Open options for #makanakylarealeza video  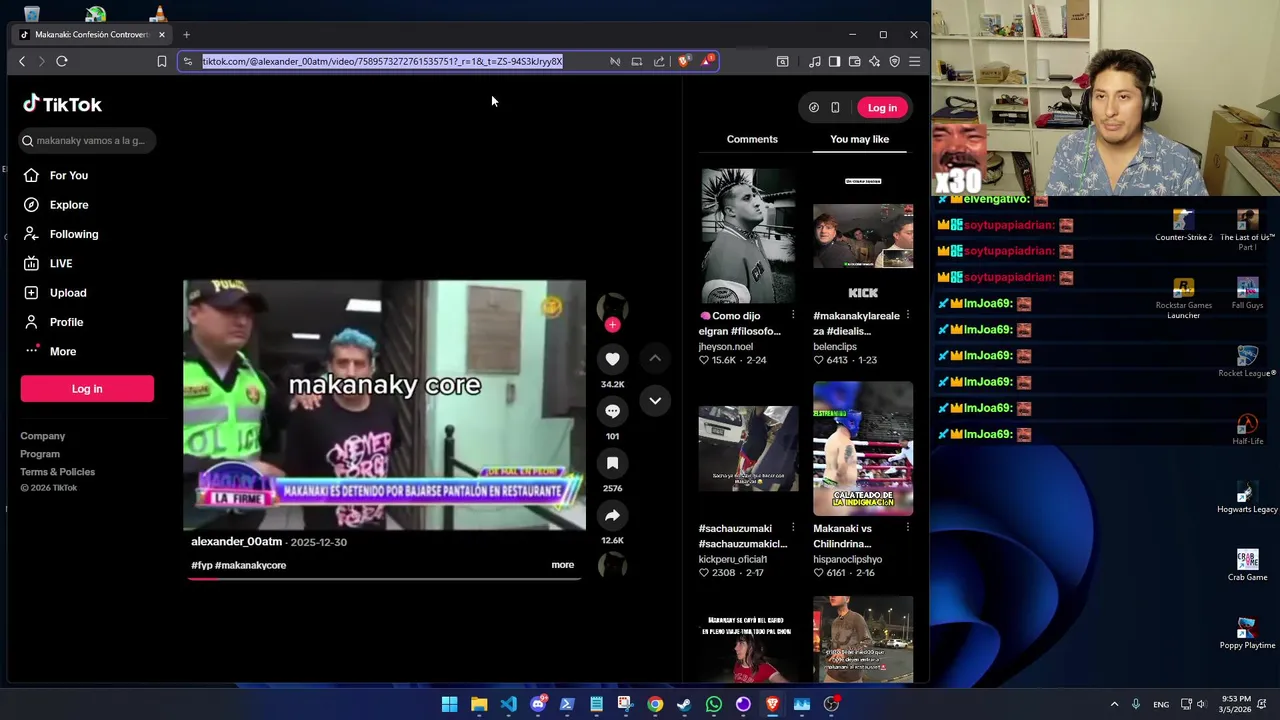pyautogui.click(x=907, y=316)
